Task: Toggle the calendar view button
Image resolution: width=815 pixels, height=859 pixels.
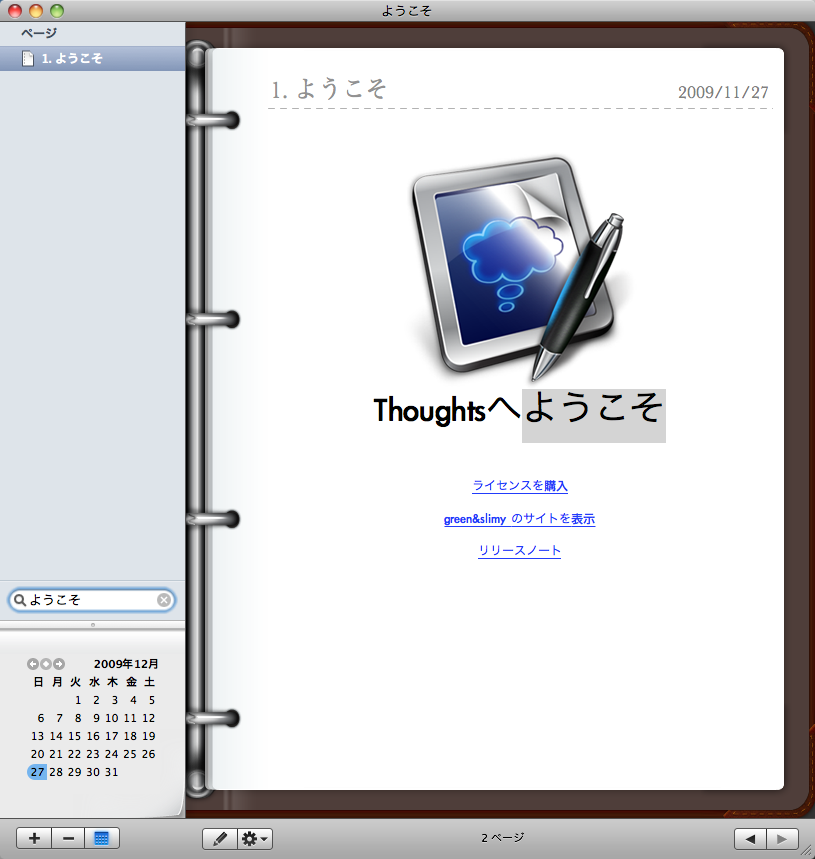Action: [x=102, y=838]
